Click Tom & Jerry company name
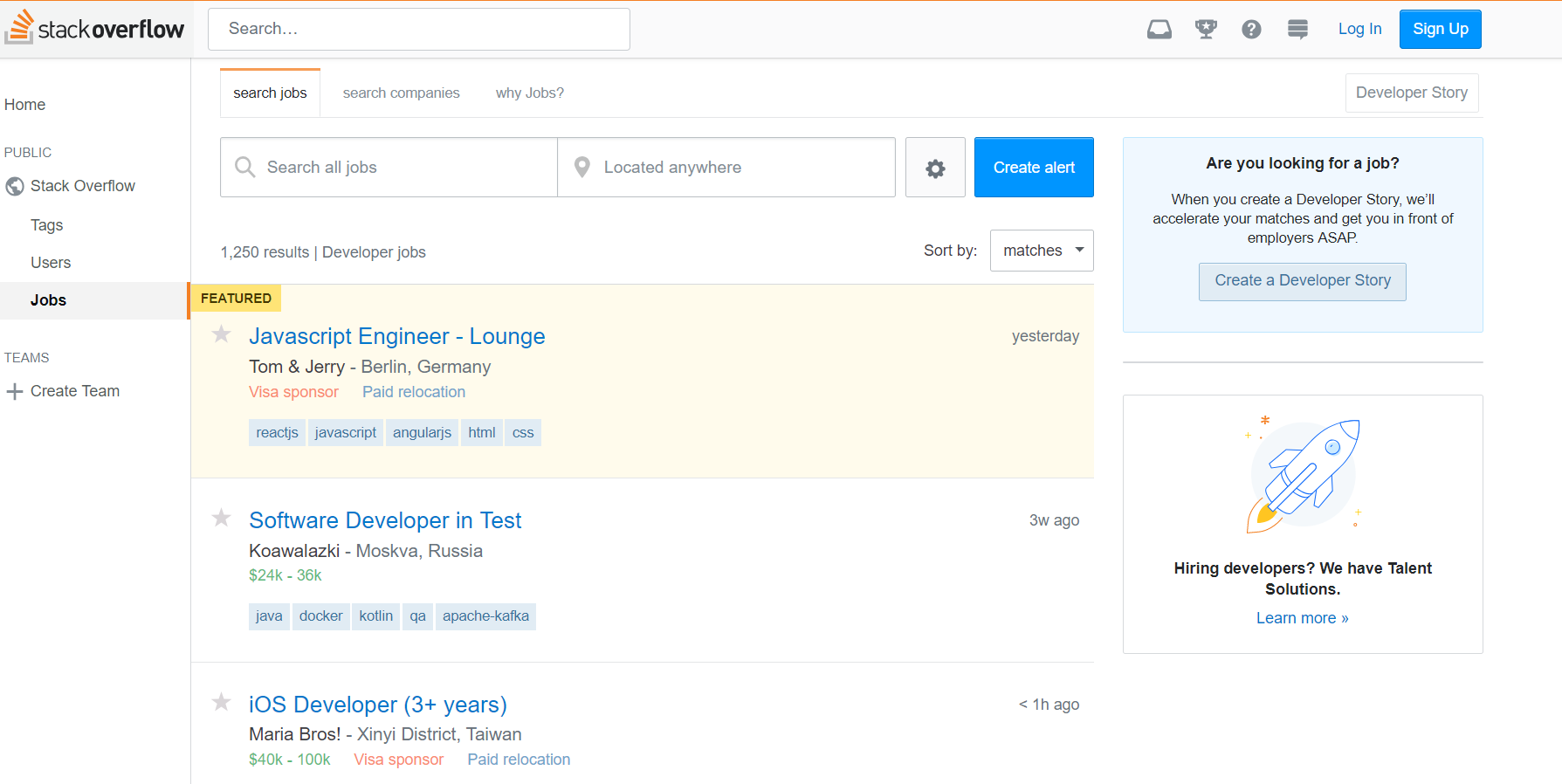1562x784 pixels. point(297,367)
